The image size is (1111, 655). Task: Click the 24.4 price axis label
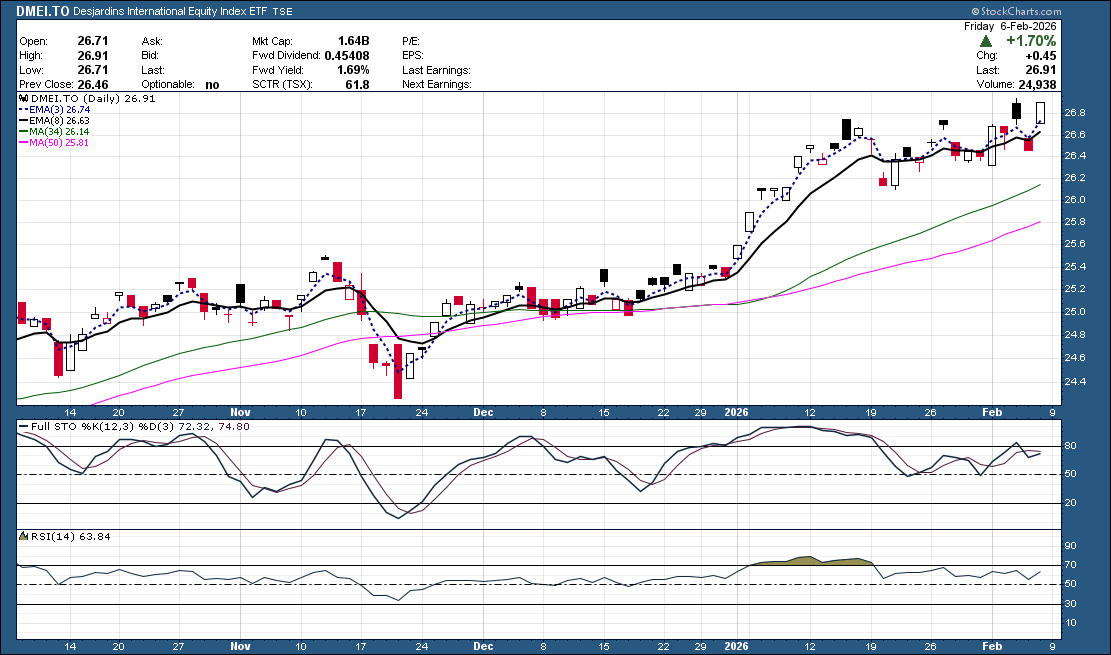(1075, 381)
